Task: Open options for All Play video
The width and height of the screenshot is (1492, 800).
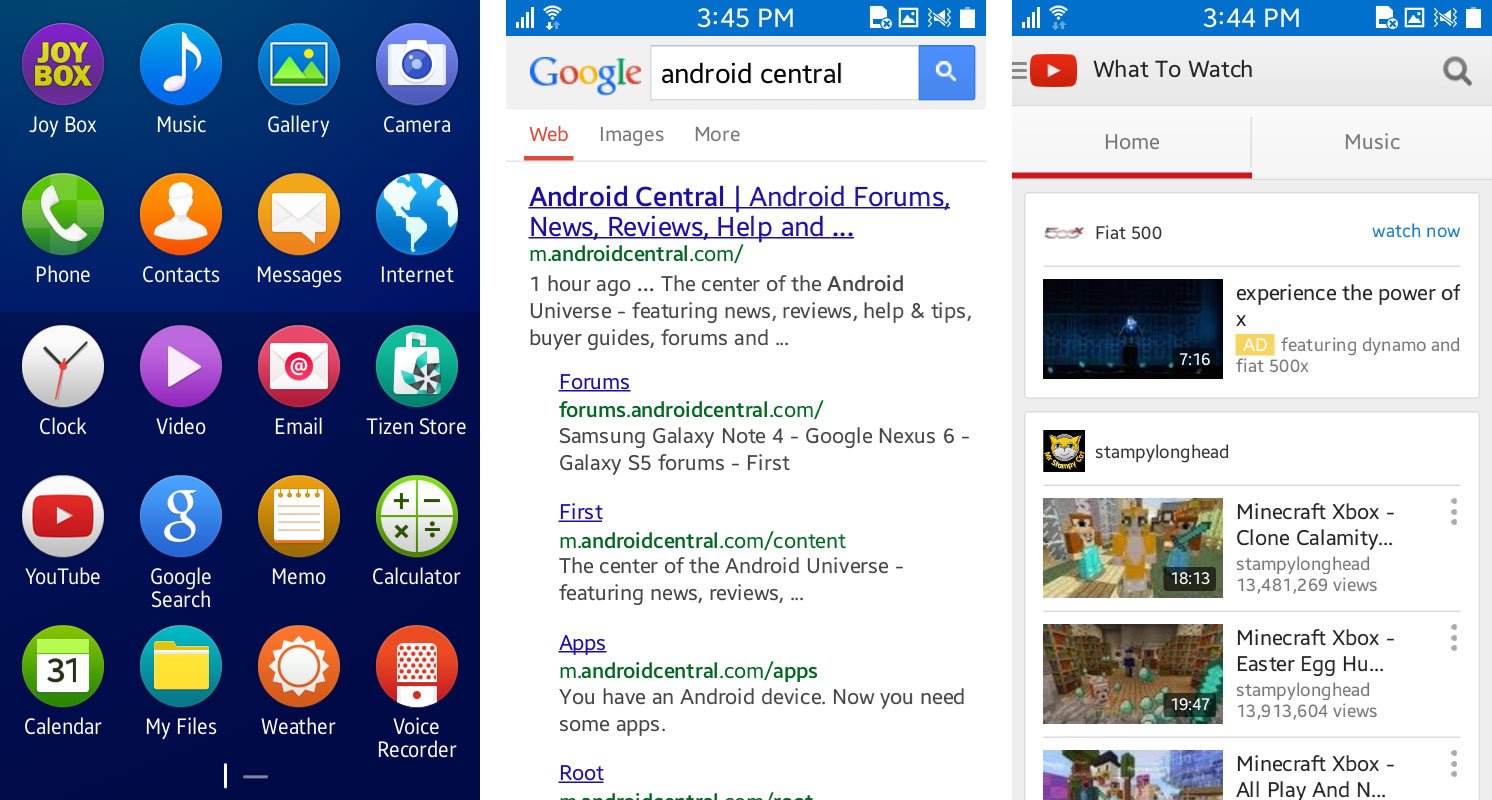Action: tap(1453, 764)
